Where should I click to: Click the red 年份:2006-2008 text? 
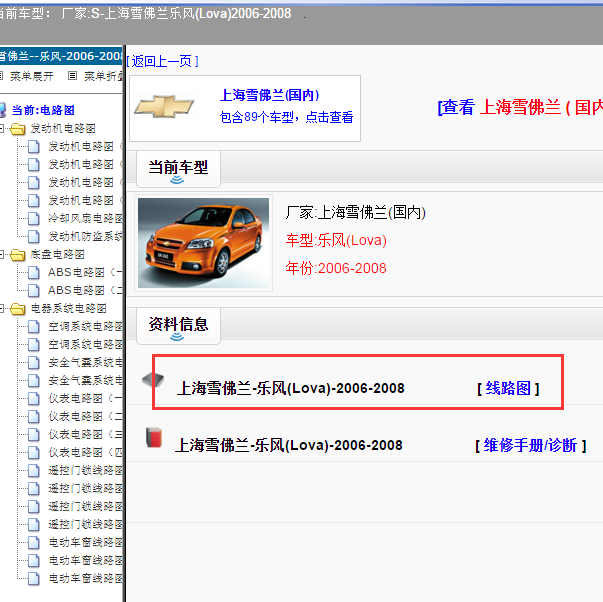(336, 268)
